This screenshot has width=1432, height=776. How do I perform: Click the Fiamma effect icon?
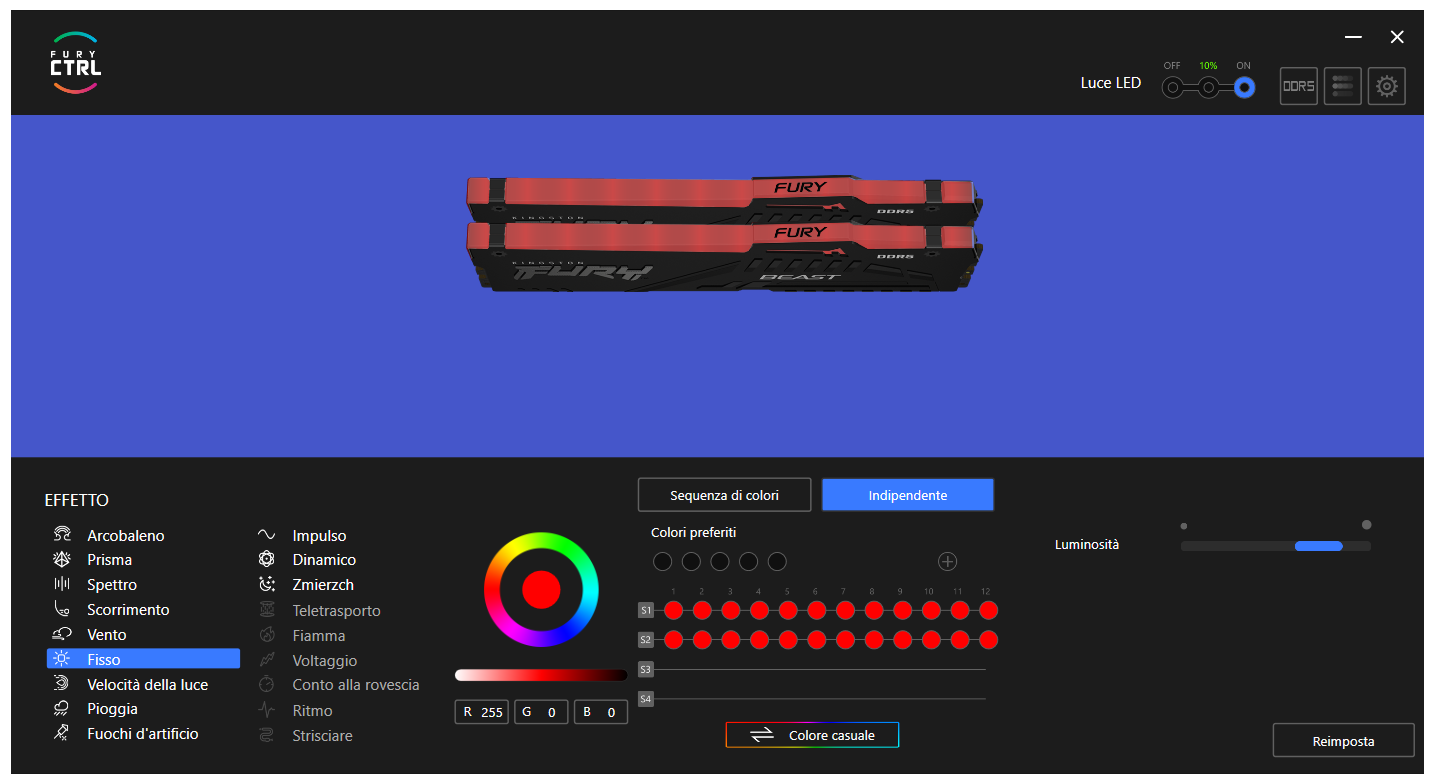(x=267, y=635)
